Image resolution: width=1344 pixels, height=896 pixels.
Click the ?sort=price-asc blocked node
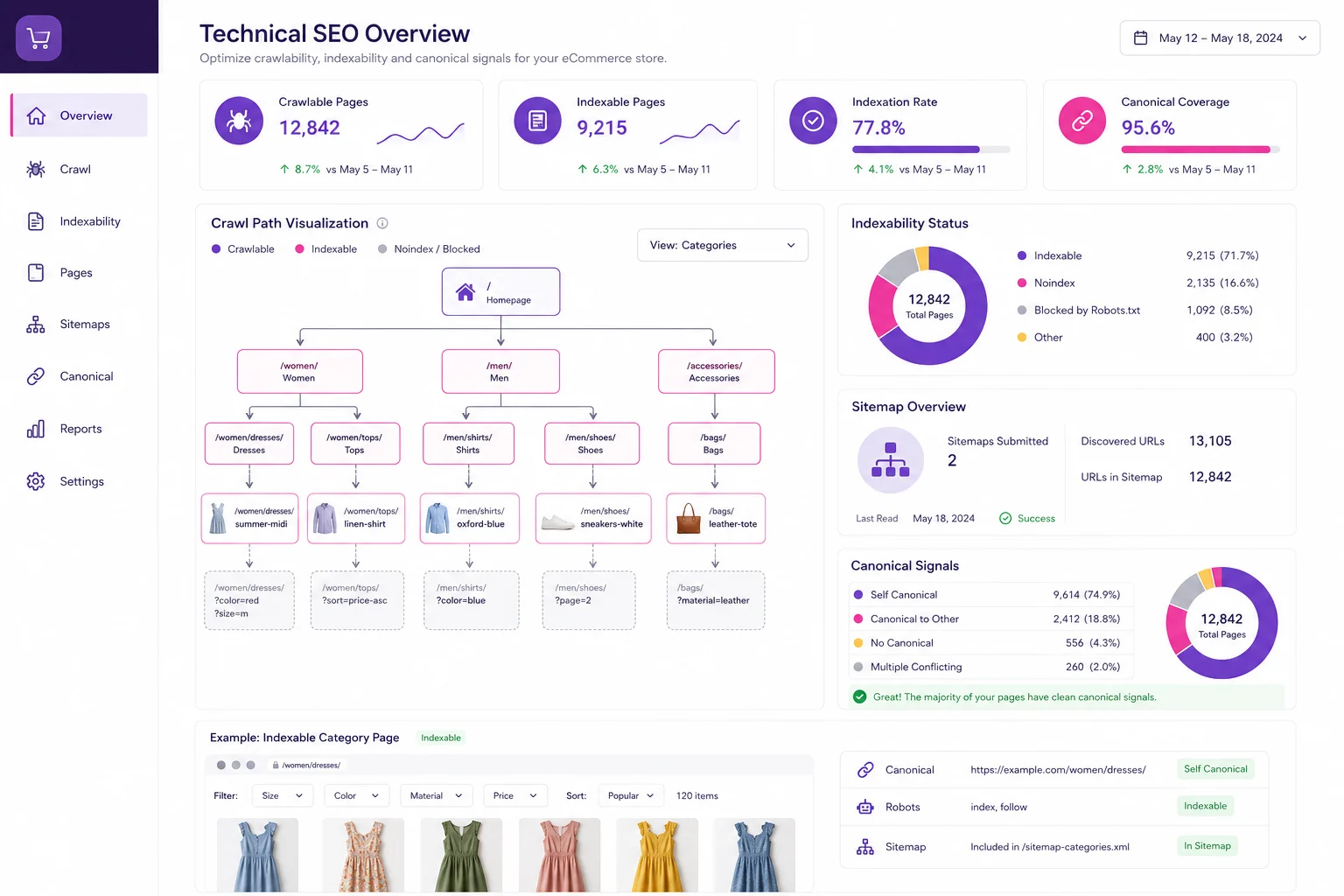click(x=357, y=600)
